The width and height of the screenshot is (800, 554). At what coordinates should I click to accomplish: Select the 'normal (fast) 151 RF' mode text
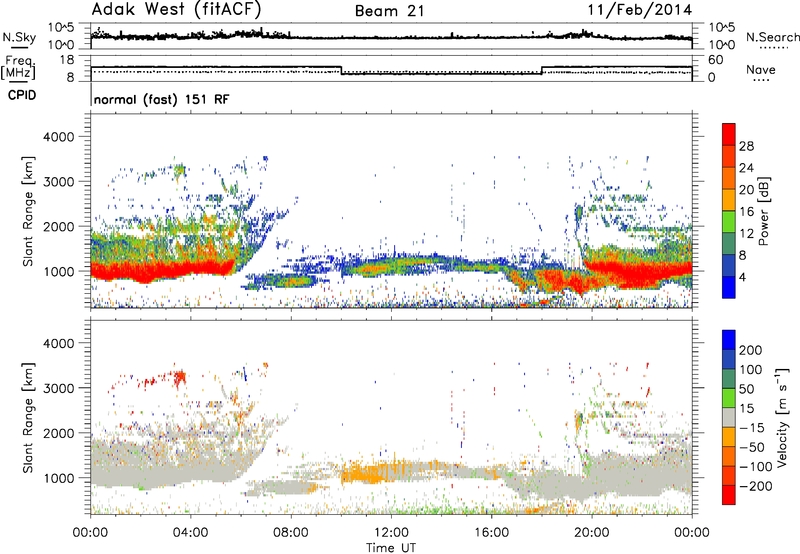(162, 99)
